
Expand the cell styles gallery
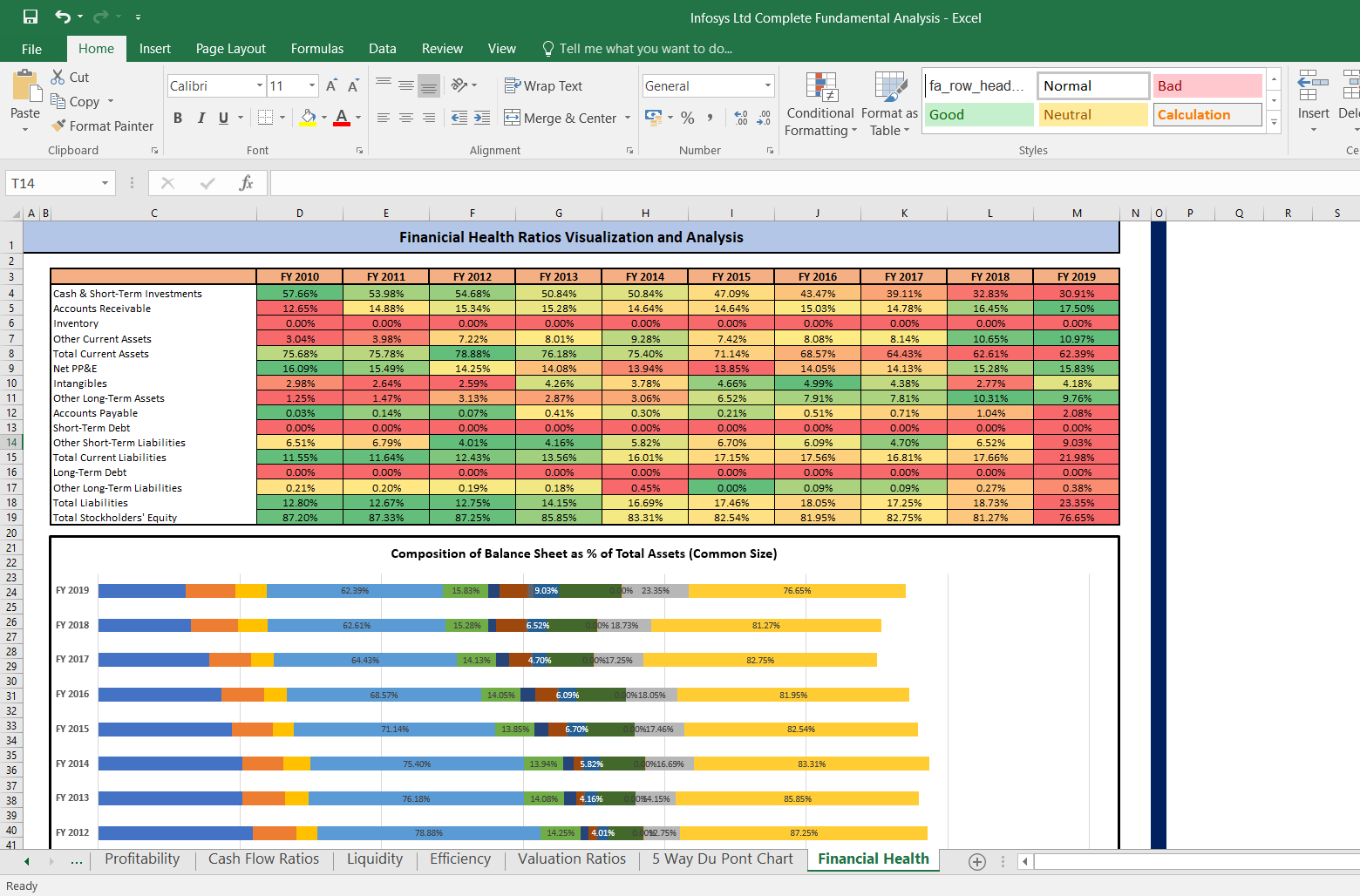(1274, 122)
